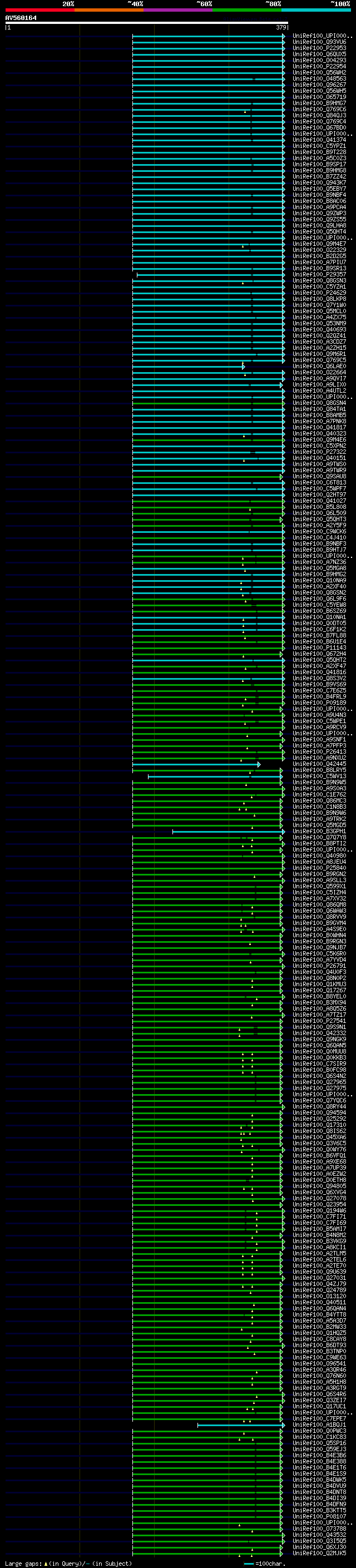
Task: Click the cyan ~100% identity legend bar
Action: click(316, 10)
